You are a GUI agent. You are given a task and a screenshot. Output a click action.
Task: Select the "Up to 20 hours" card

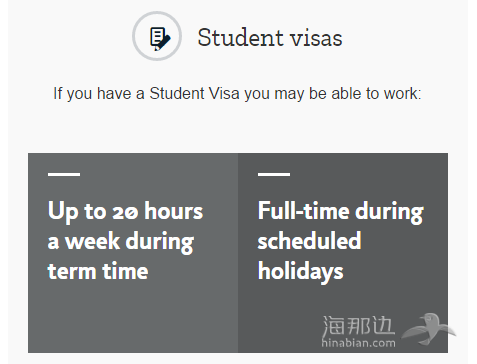133,253
